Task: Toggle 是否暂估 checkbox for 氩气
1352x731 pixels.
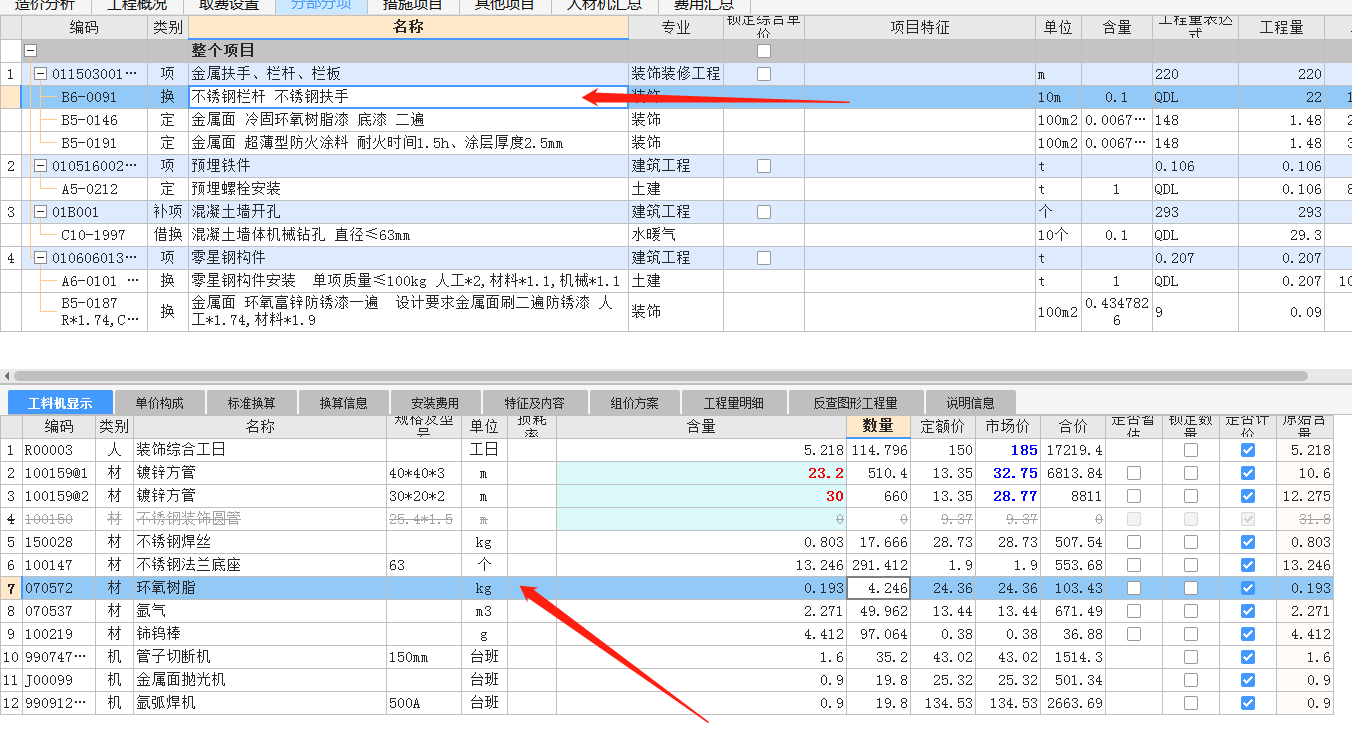Action: (1134, 611)
